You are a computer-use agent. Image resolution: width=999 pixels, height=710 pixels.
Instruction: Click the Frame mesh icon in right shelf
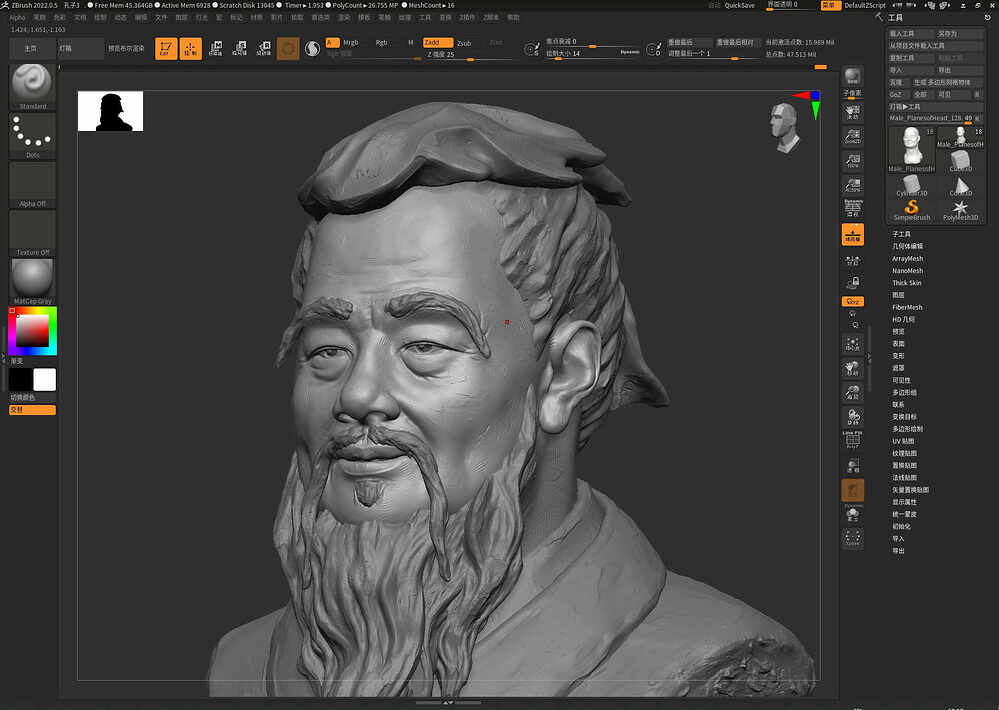tap(852, 345)
